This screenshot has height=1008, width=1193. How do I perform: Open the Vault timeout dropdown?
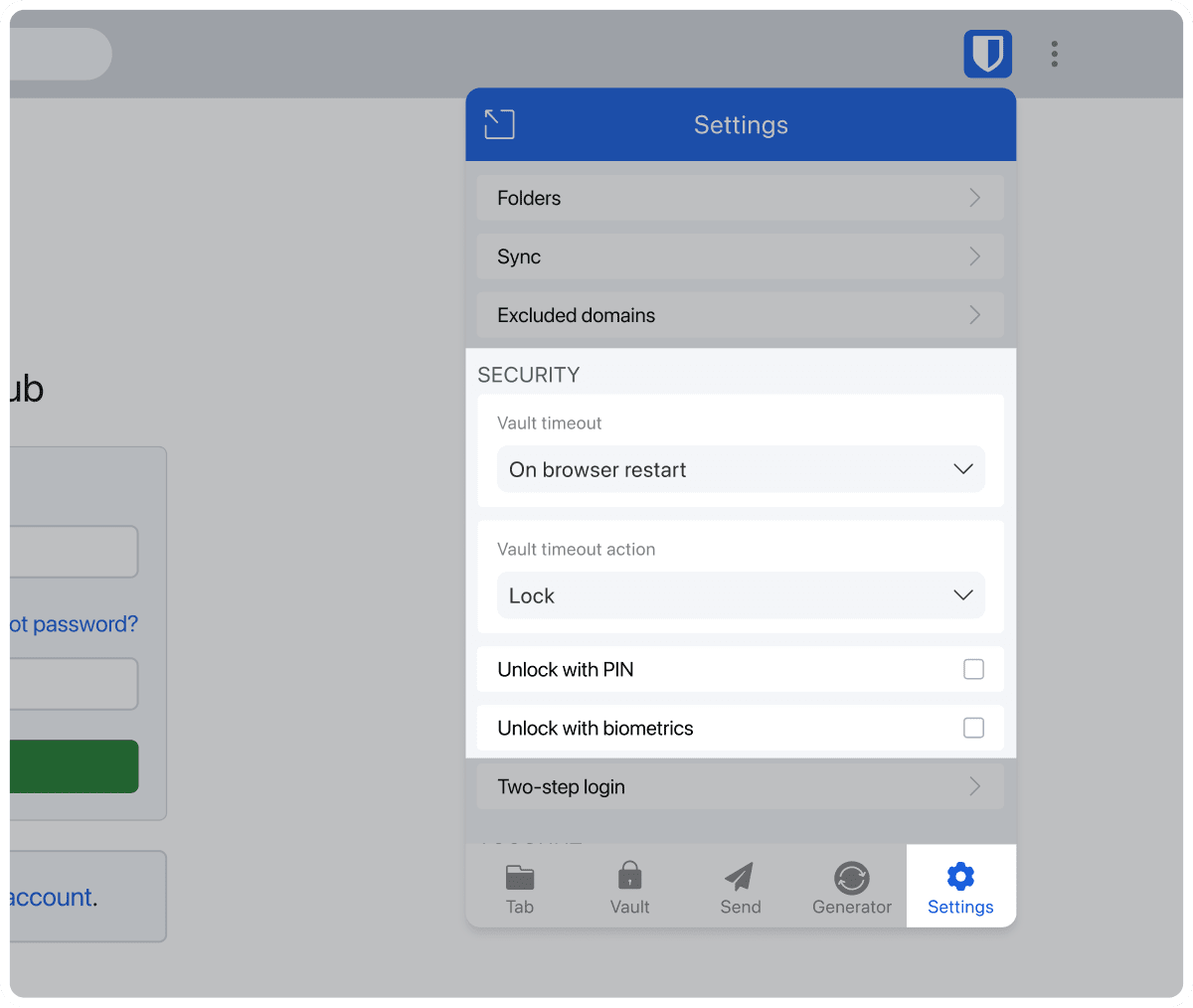click(740, 469)
